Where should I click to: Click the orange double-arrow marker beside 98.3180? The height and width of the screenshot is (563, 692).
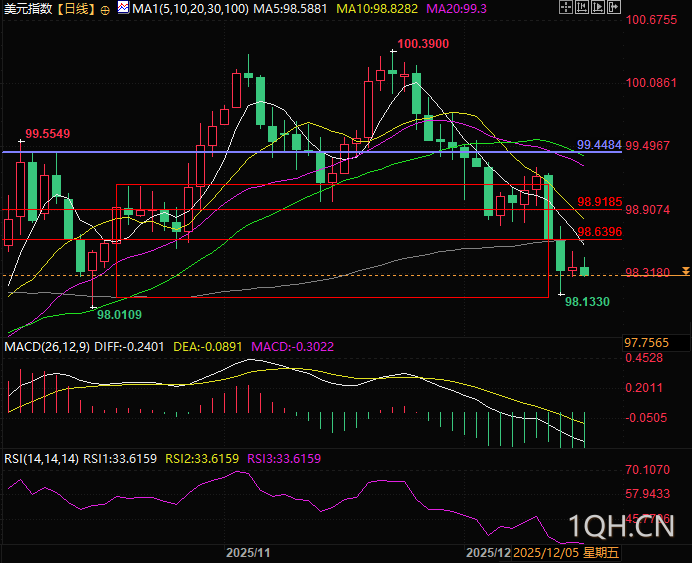click(685, 271)
